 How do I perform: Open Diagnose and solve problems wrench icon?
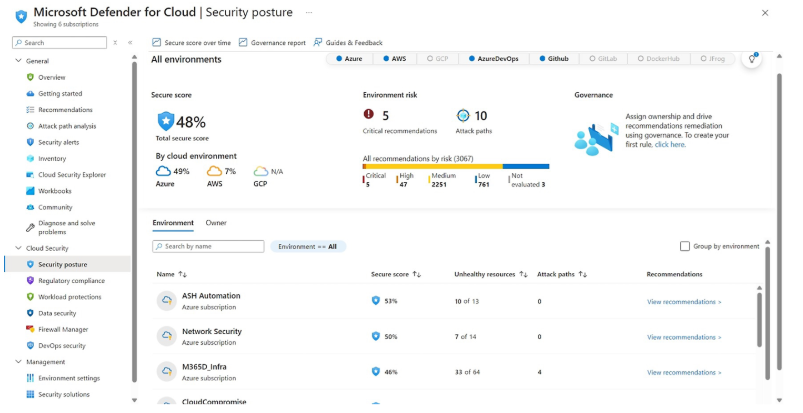click(x=30, y=228)
